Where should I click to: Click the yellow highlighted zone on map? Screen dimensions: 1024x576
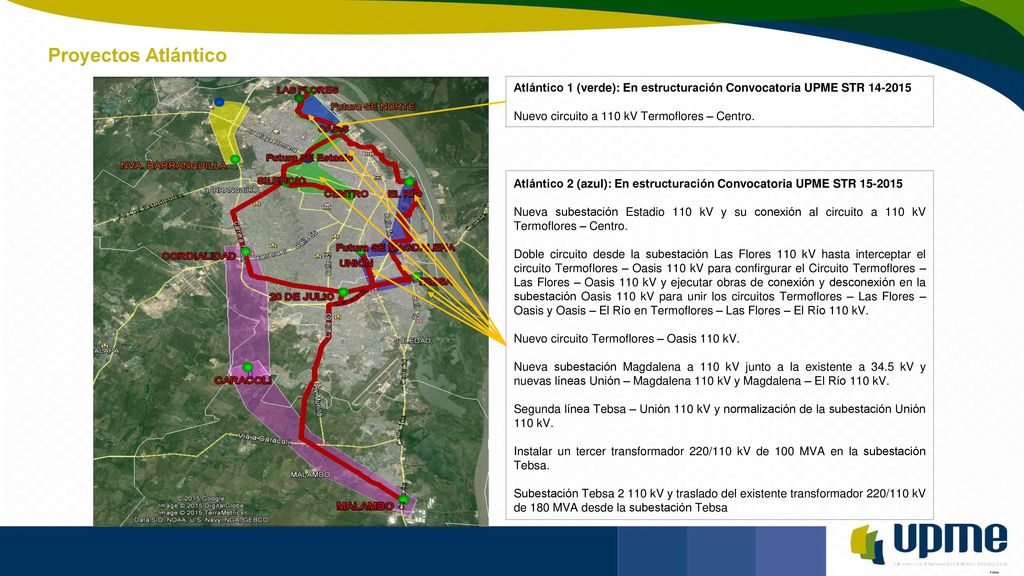point(227,129)
